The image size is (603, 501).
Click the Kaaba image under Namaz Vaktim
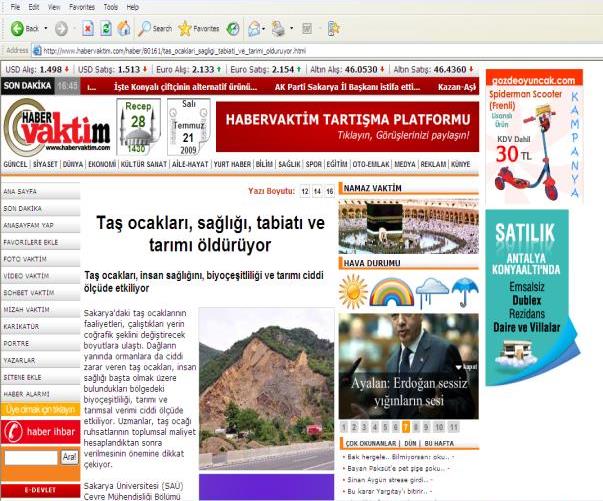coord(408,227)
